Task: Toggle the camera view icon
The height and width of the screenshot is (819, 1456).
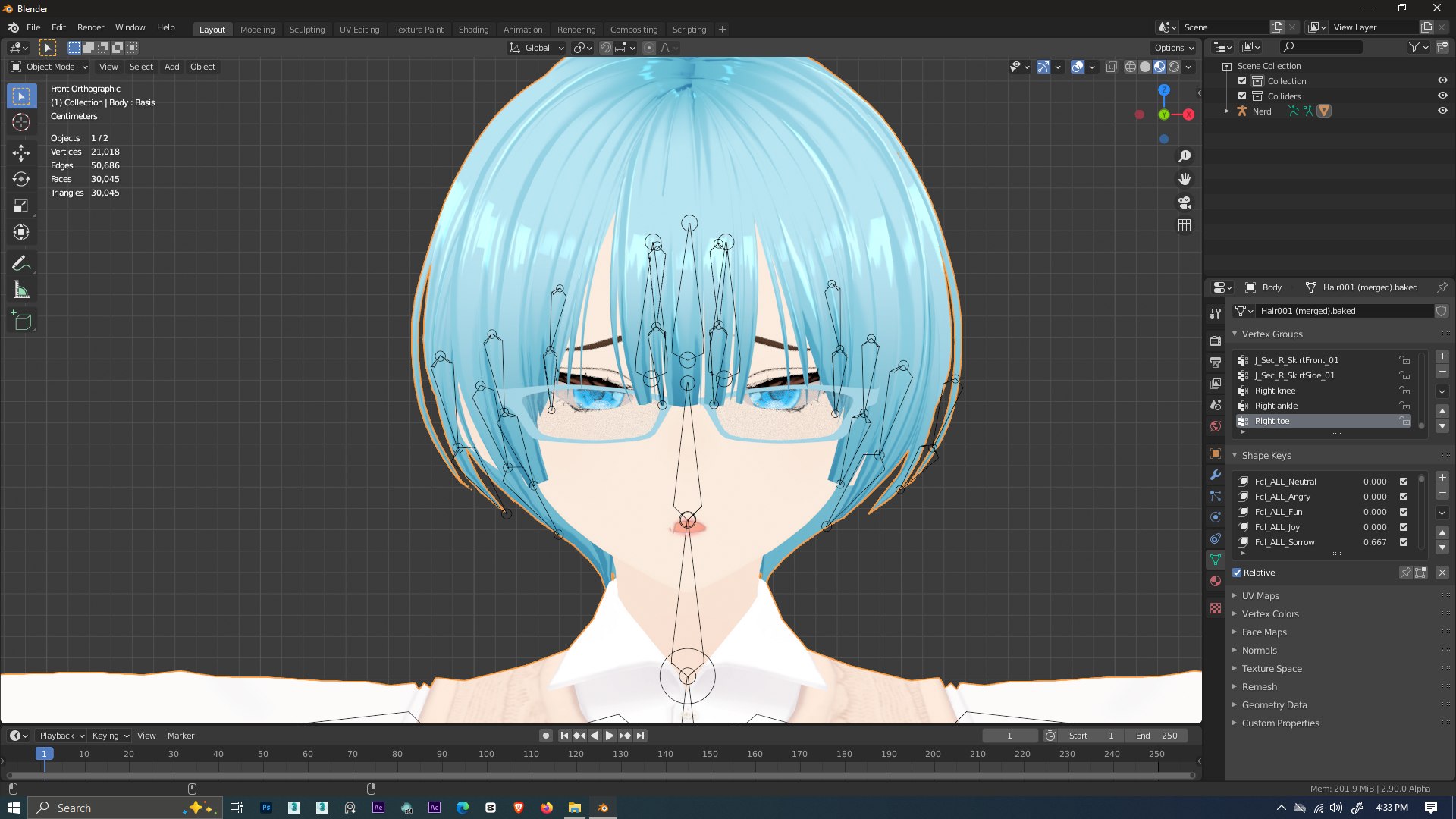Action: [x=1185, y=202]
